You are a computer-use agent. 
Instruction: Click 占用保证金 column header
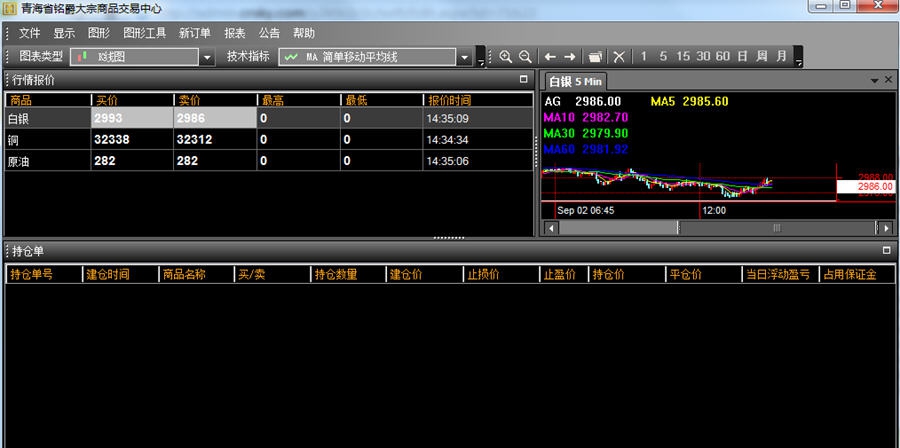(857, 274)
